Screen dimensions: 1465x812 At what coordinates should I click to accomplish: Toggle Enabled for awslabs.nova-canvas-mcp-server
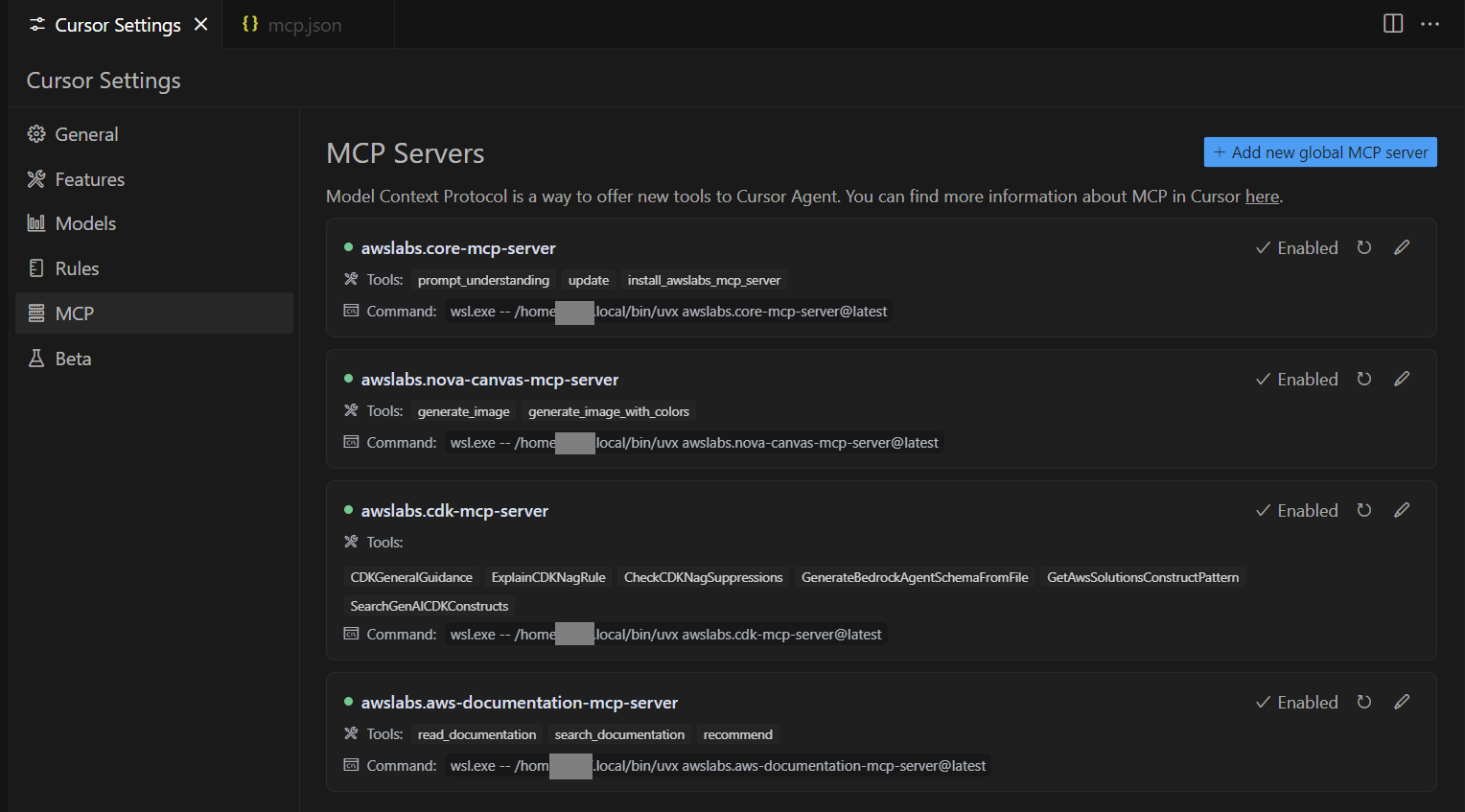pos(1297,380)
